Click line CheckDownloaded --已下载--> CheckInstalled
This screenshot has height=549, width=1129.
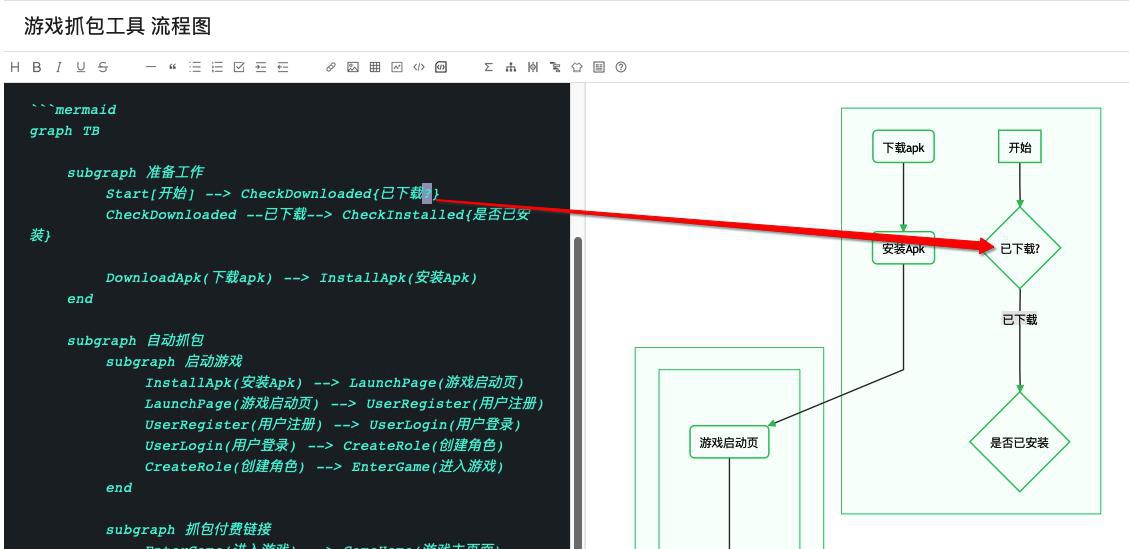(281, 225)
